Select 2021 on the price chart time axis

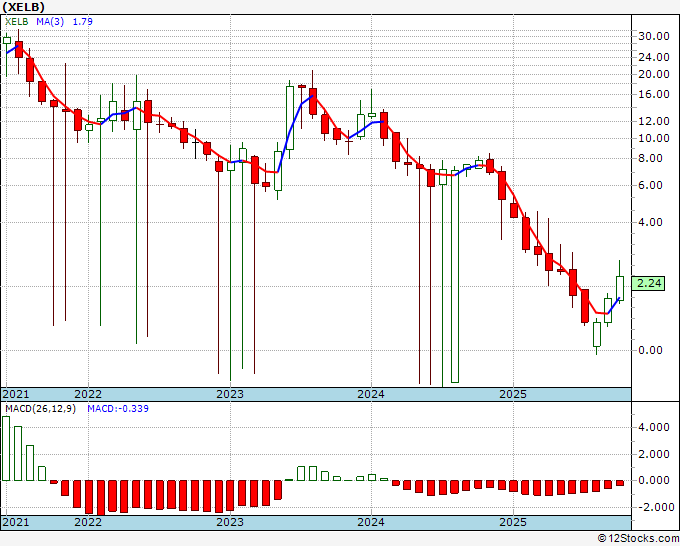pyautogui.click(x=16, y=394)
